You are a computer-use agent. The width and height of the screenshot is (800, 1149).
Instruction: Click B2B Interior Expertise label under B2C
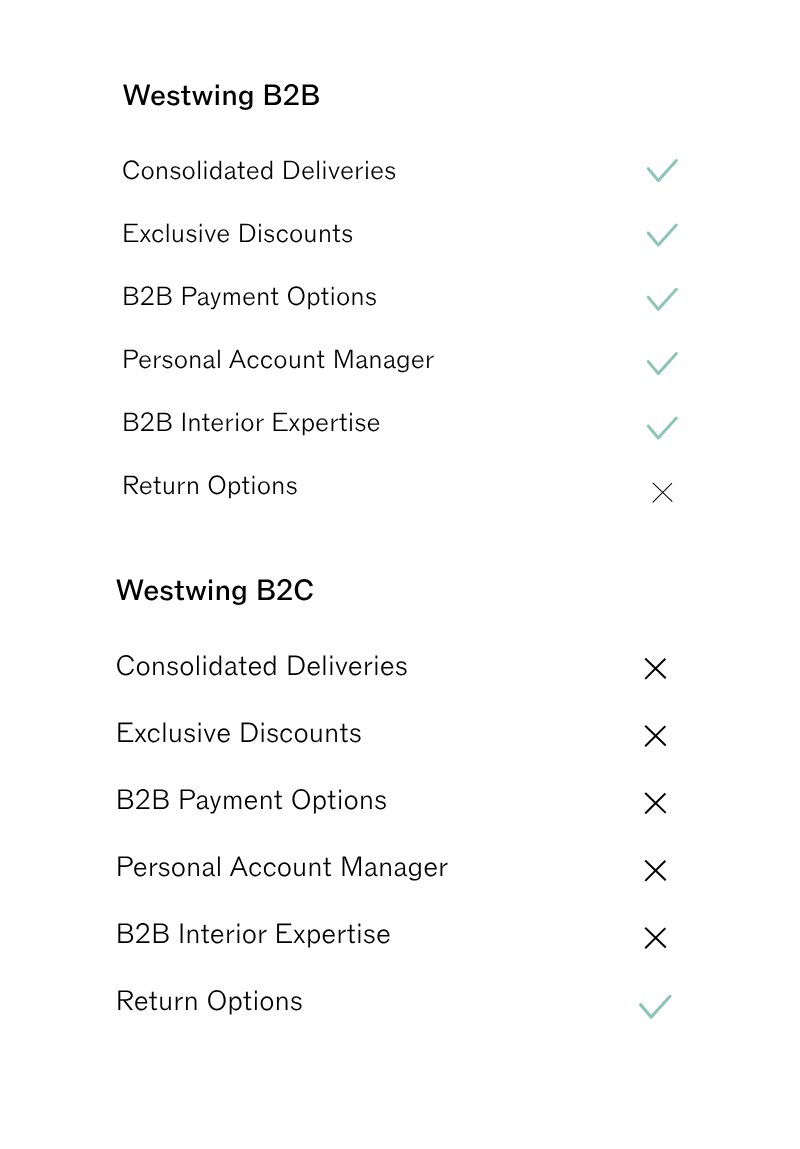253,934
